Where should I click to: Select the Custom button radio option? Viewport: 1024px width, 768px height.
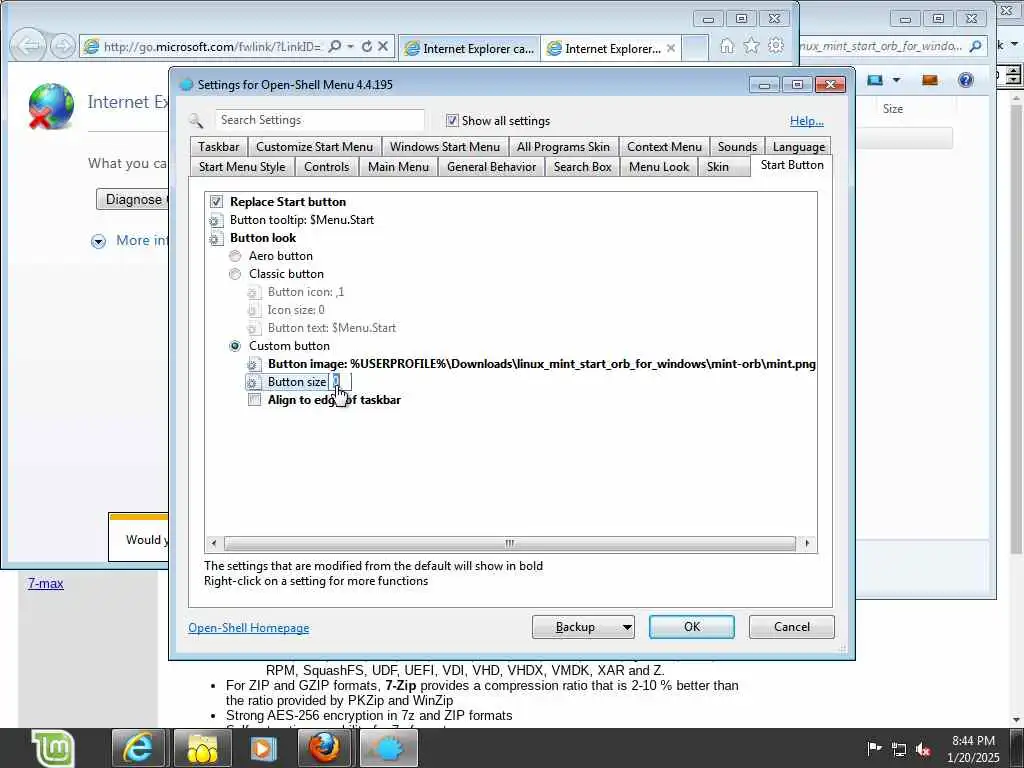click(x=235, y=346)
